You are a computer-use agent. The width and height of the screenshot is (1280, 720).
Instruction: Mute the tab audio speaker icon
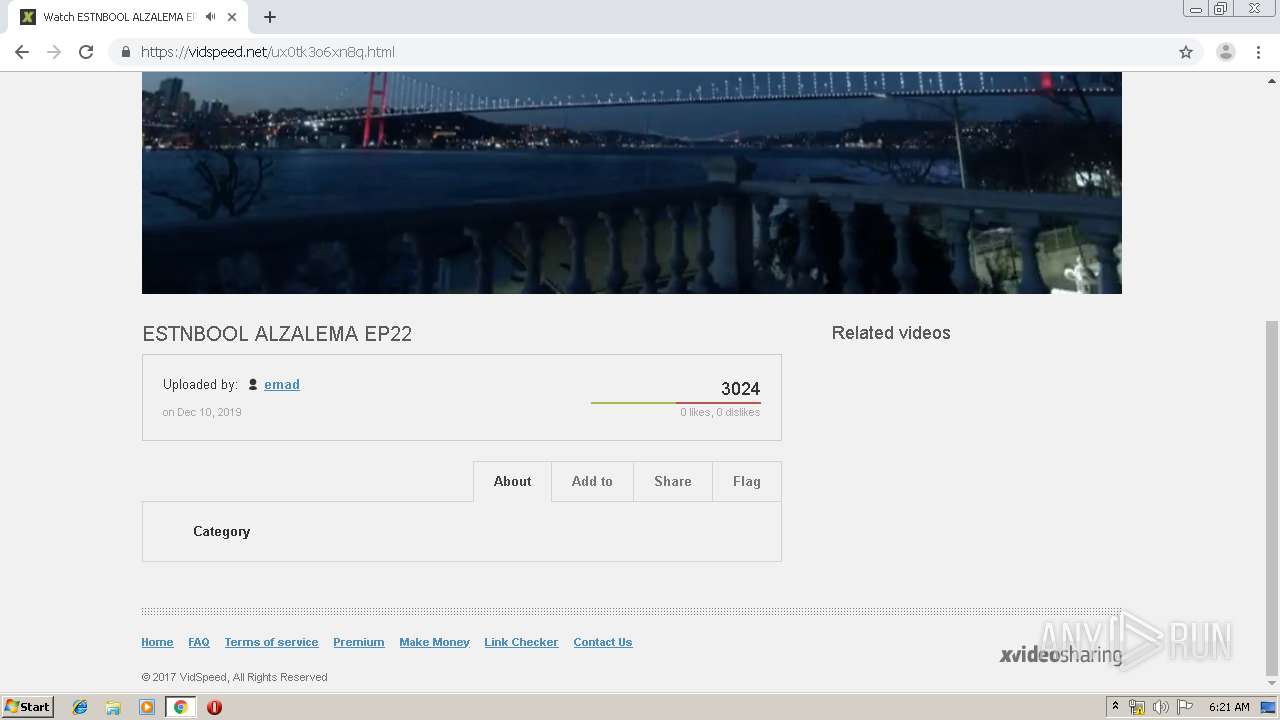tap(211, 17)
